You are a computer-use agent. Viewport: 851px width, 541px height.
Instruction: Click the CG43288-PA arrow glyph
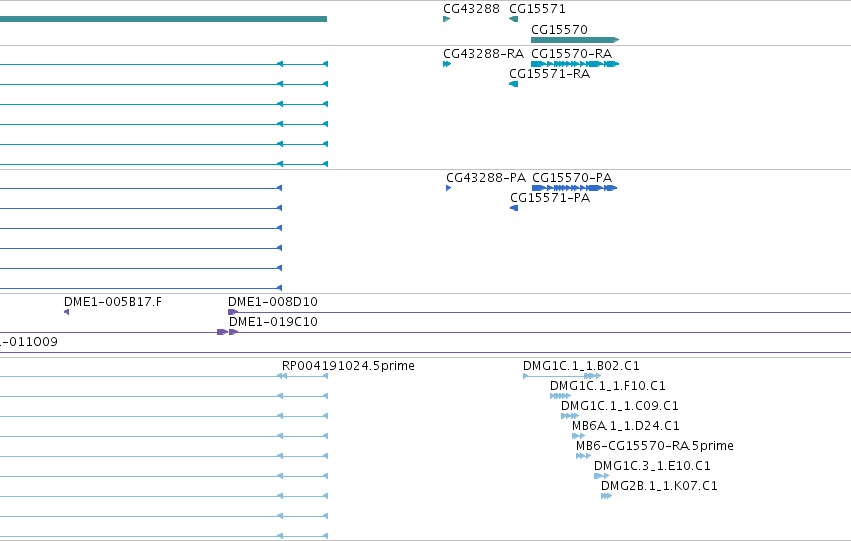click(x=448, y=188)
